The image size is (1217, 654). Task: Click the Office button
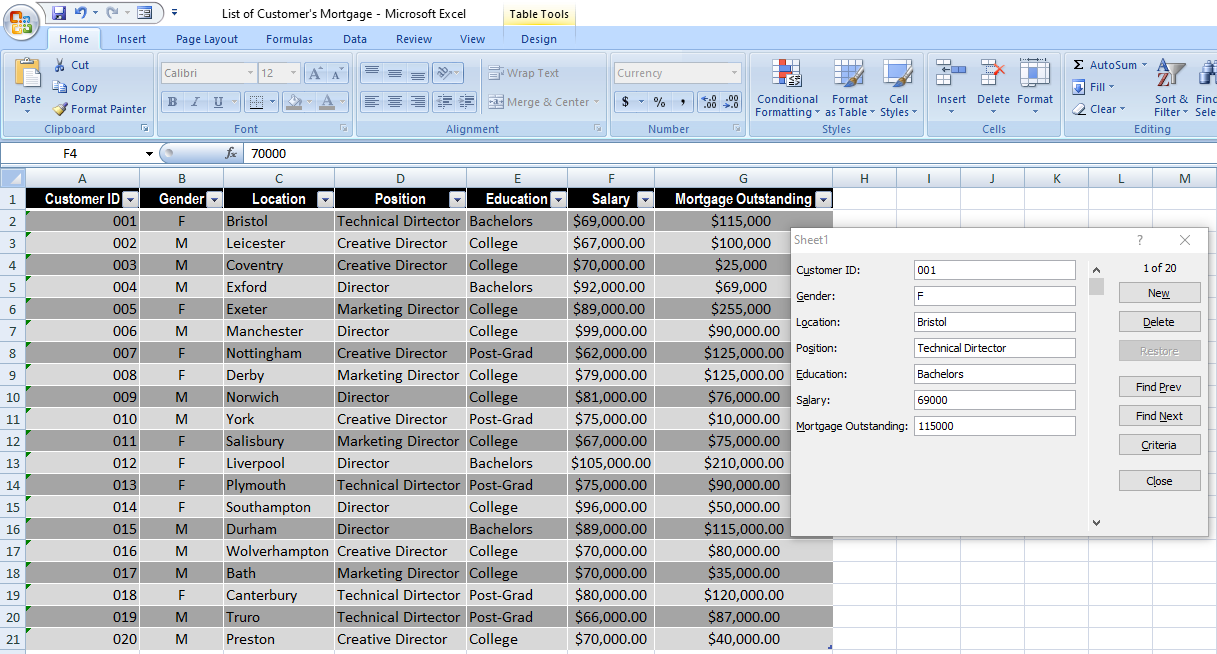coord(20,20)
